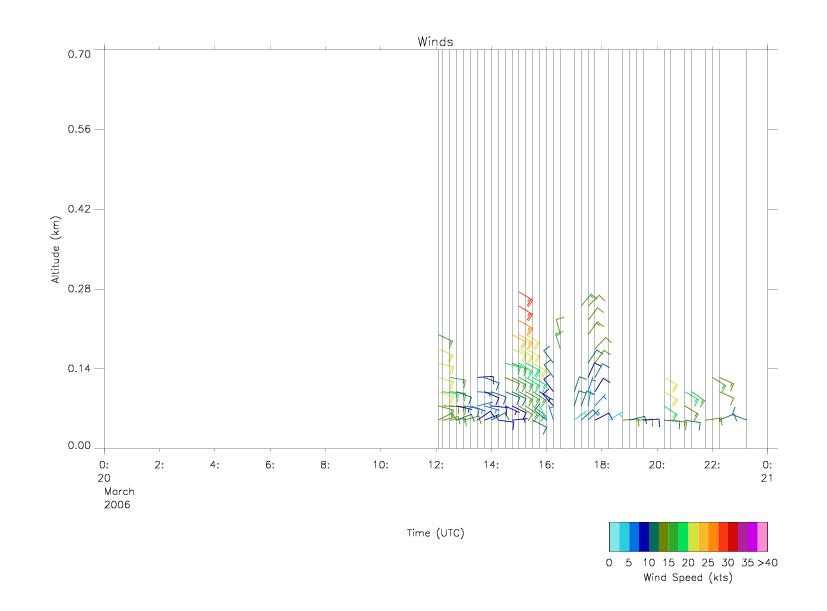Click the 0.42 altitude tick label
Image resolution: width=827 pixels, height=611 pixels.
point(79,209)
